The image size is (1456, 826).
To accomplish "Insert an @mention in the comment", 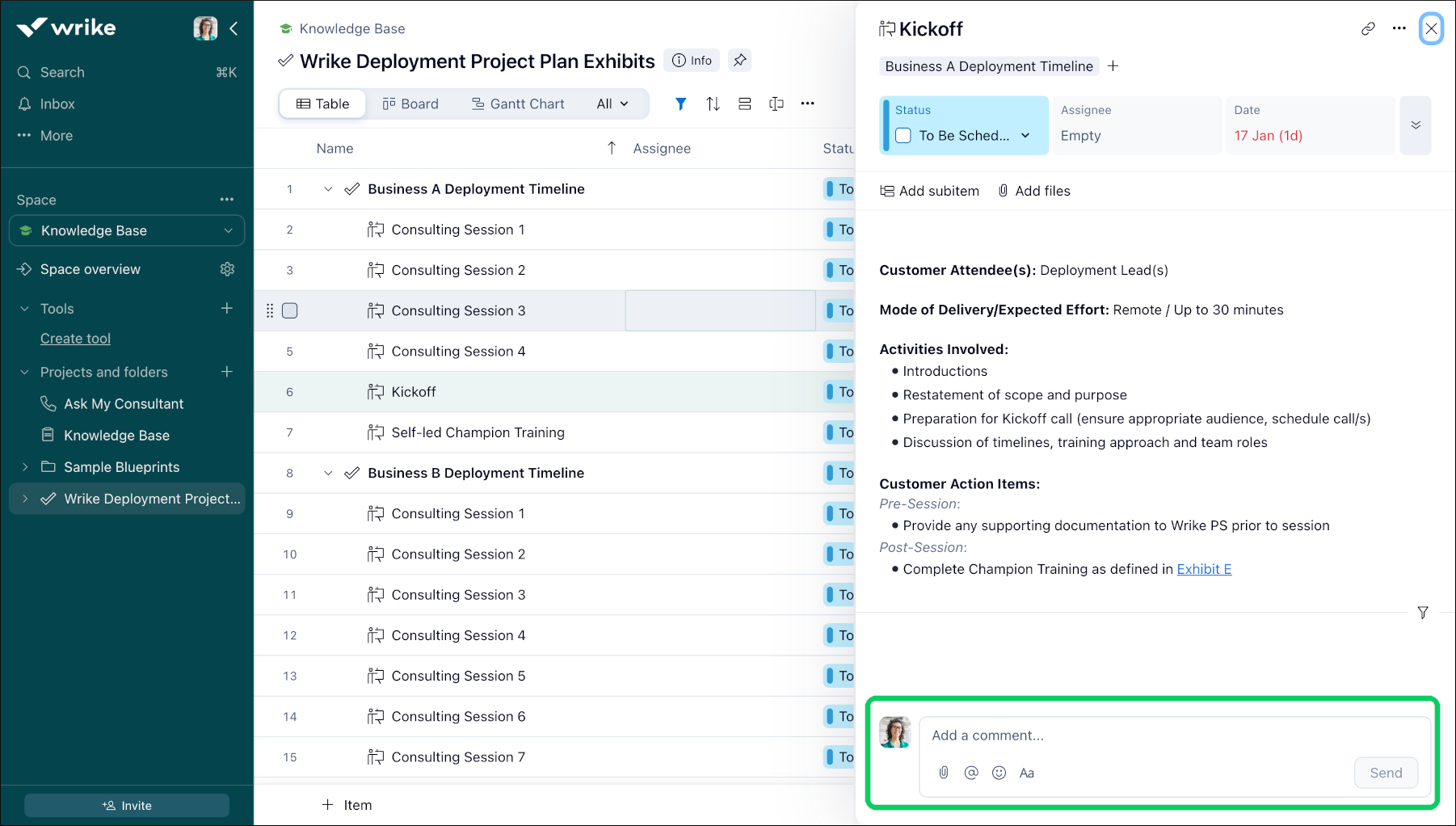I will (971, 773).
